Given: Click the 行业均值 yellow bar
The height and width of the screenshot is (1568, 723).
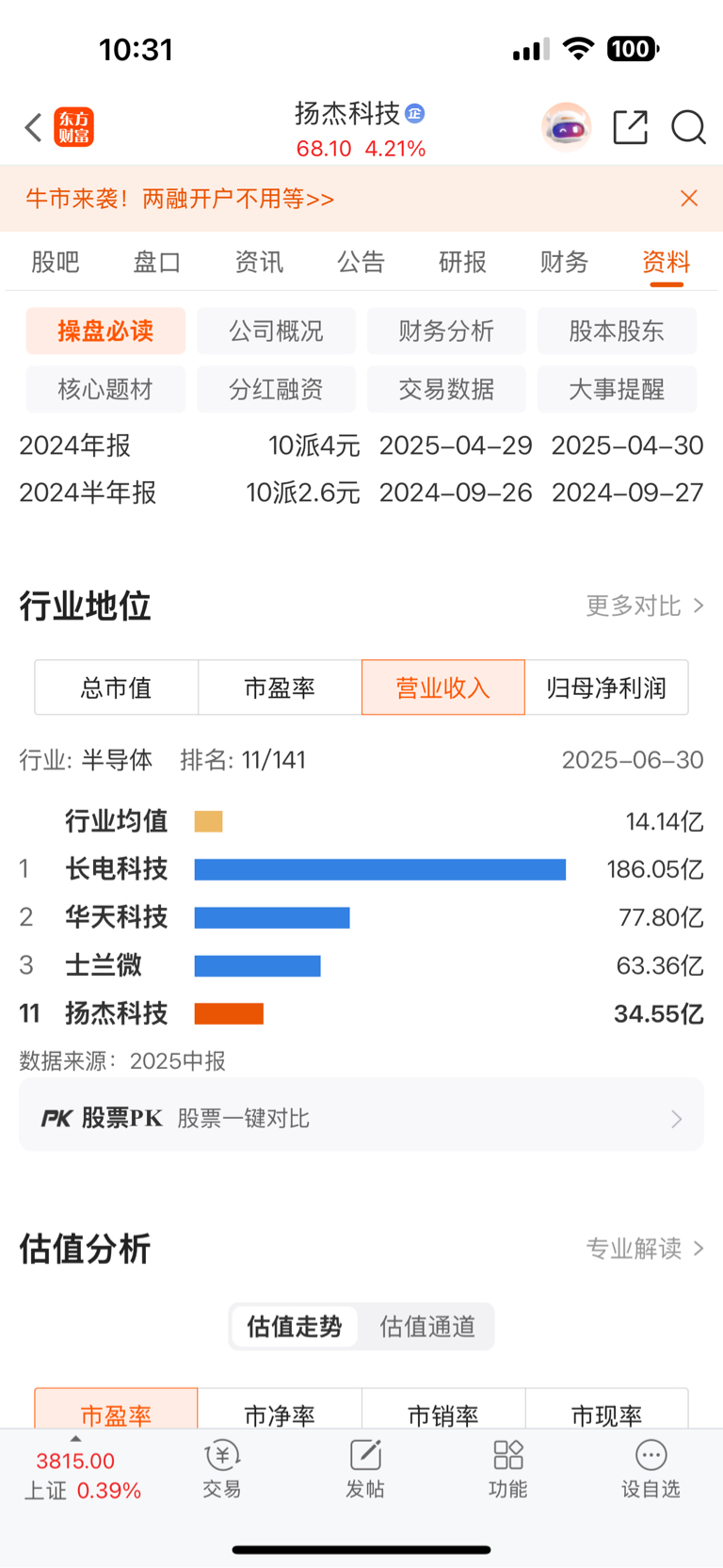Looking at the screenshot, I should click(x=208, y=821).
